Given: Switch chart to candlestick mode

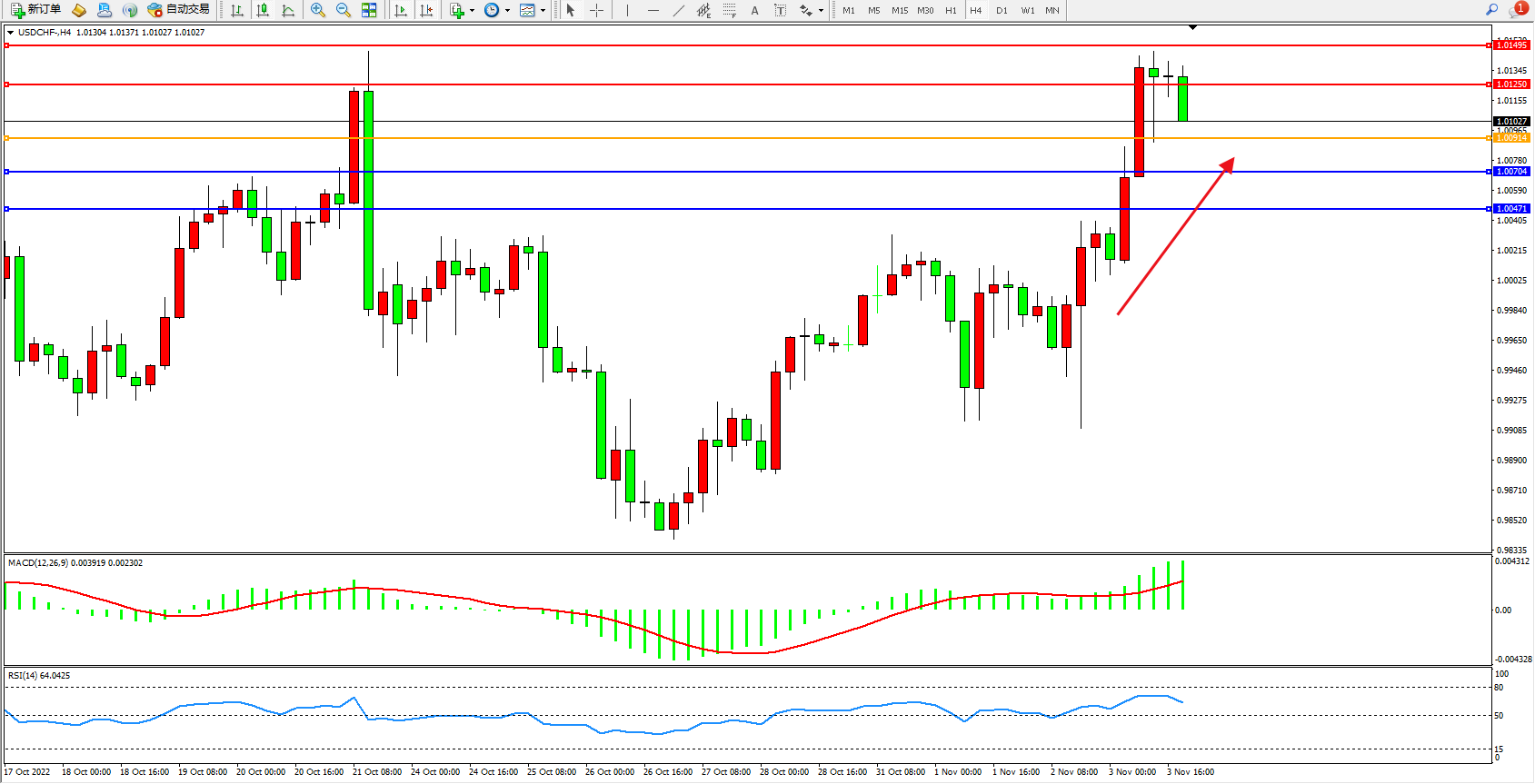Looking at the screenshot, I should 263,10.
